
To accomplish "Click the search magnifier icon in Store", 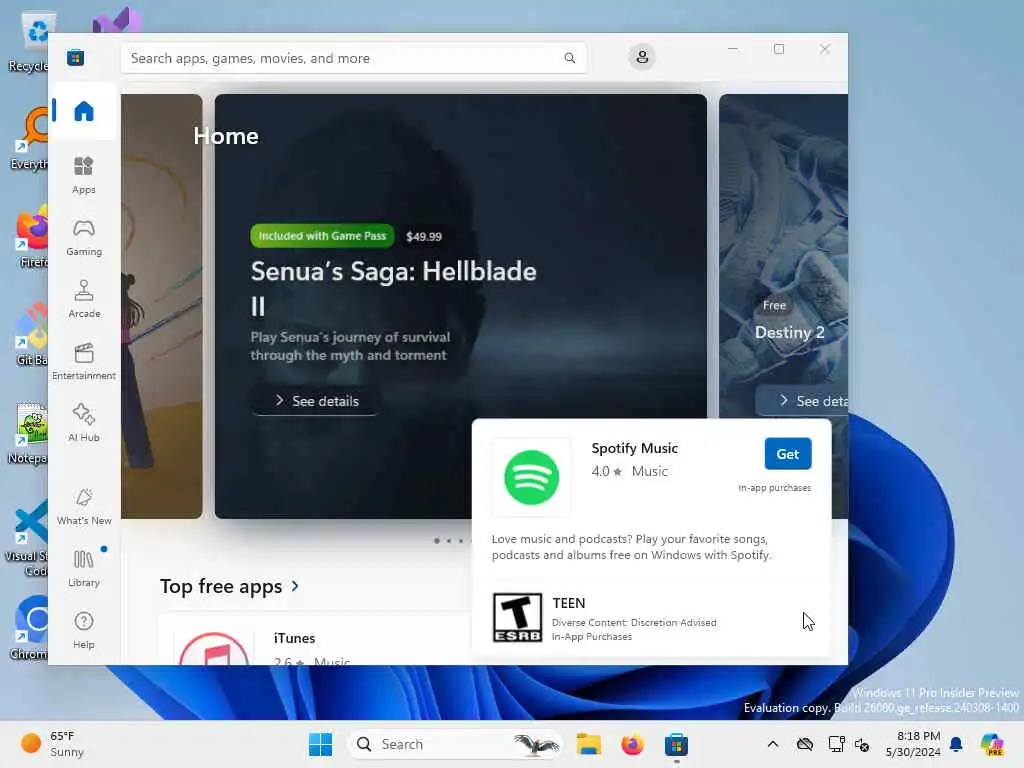I will point(569,58).
